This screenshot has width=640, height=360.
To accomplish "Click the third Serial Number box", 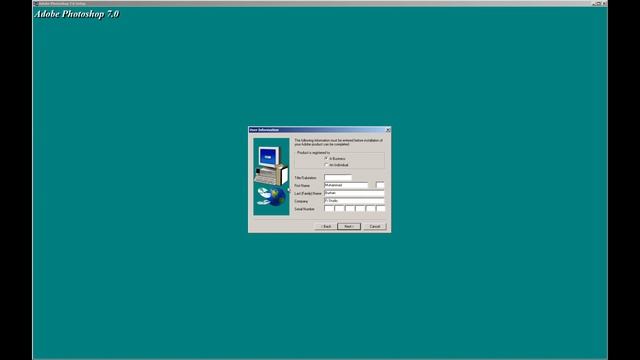I will click(350, 209).
